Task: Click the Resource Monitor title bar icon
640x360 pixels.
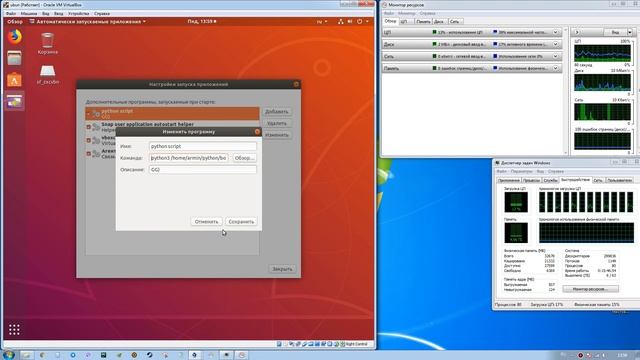Action: point(384,5)
